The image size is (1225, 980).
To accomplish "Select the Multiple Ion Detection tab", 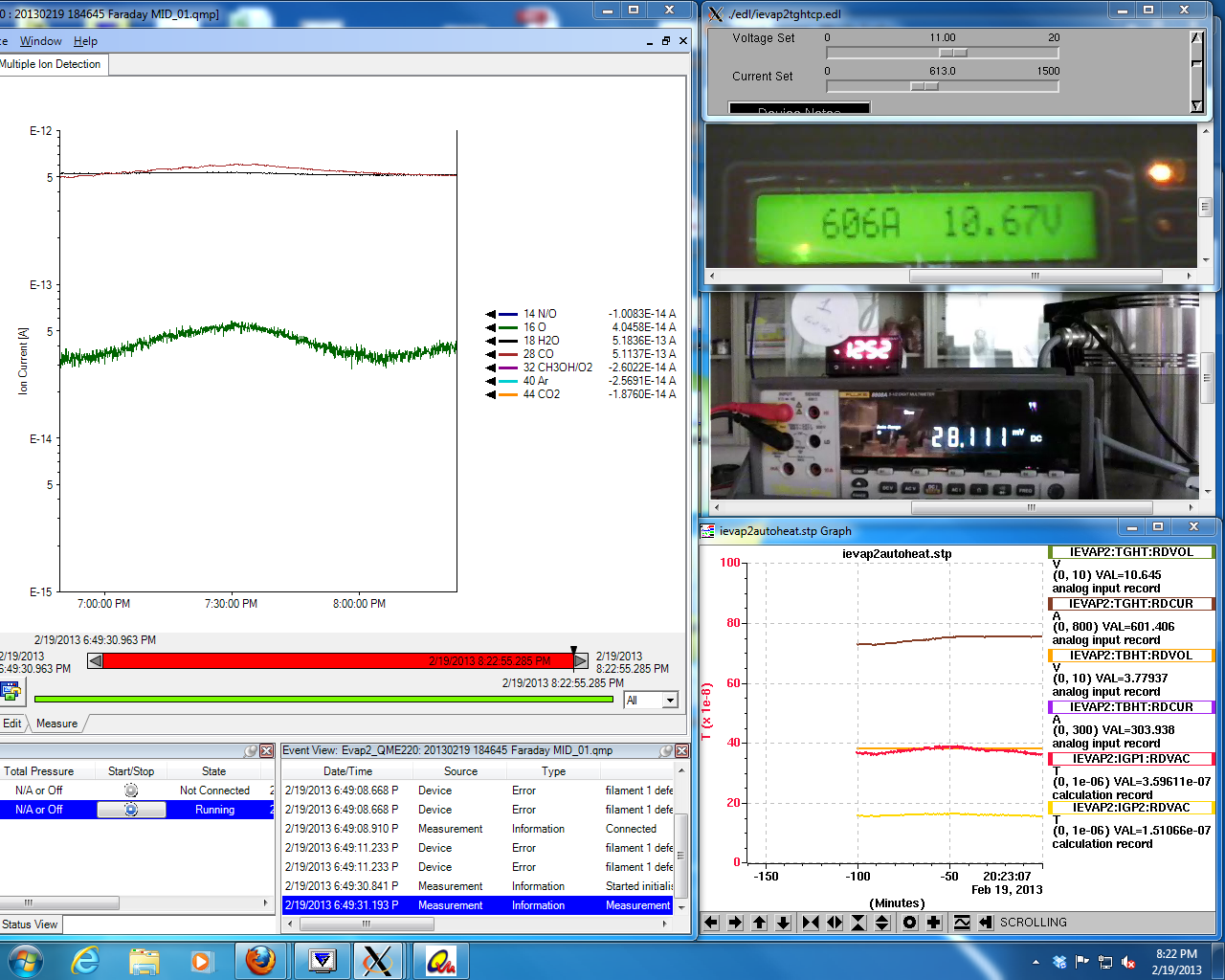I will click(x=52, y=64).
